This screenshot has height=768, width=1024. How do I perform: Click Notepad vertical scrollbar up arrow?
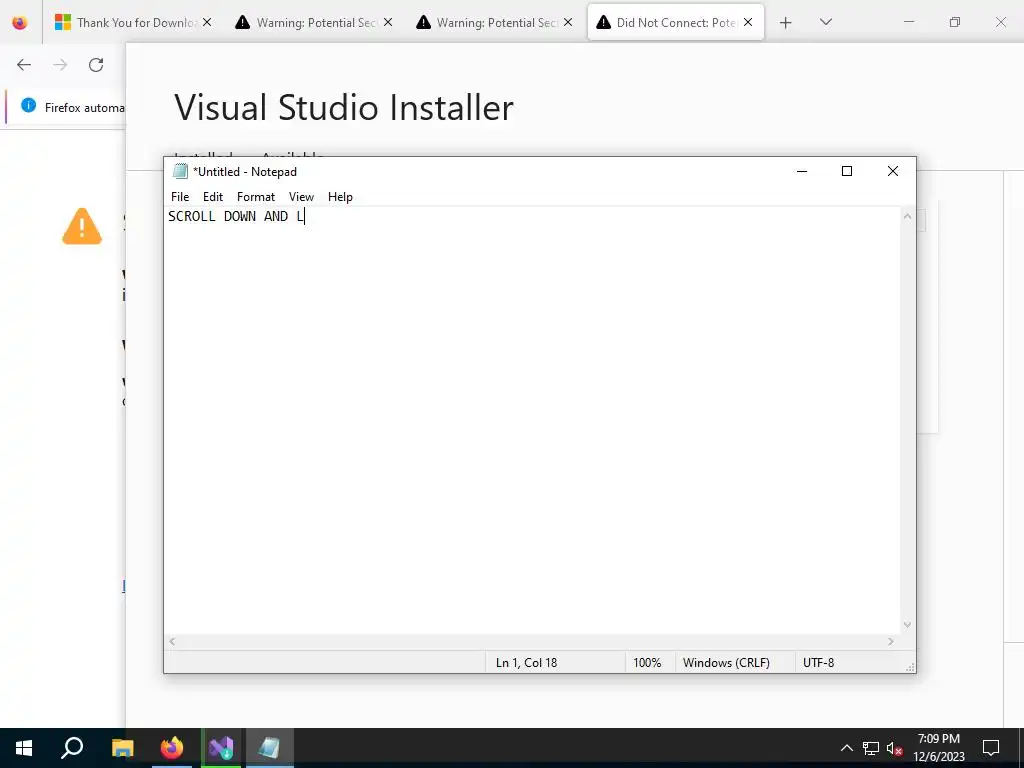[x=907, y=216]
